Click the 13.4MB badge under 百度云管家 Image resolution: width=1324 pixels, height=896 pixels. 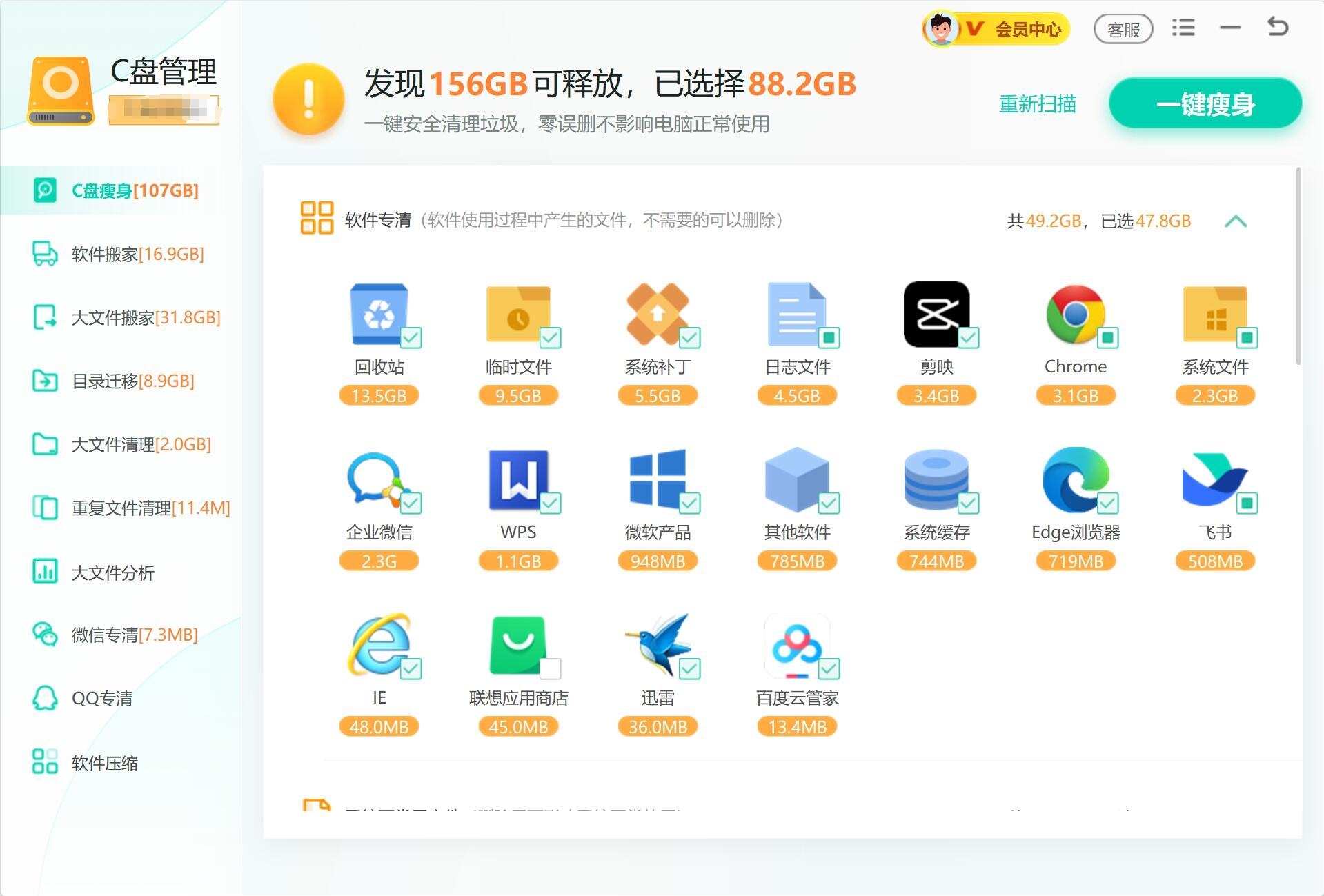click(797, 726)
